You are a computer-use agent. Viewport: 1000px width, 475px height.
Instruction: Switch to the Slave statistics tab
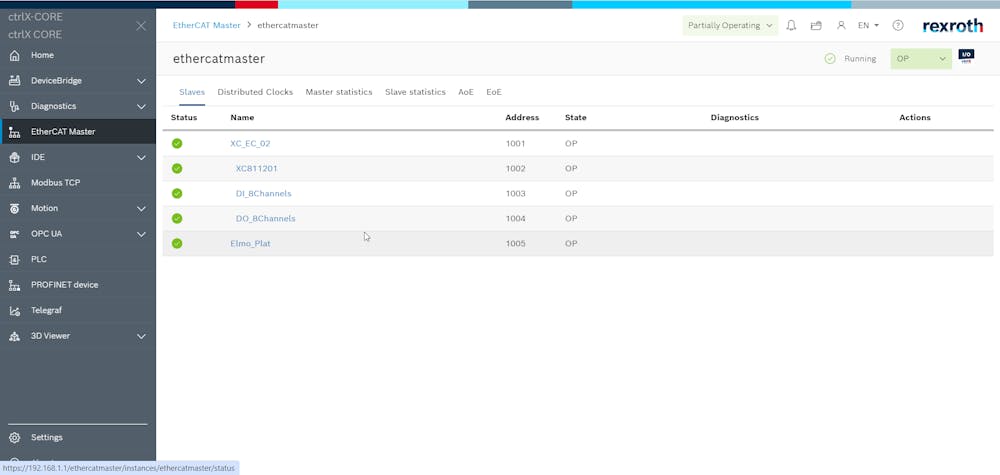415,92
